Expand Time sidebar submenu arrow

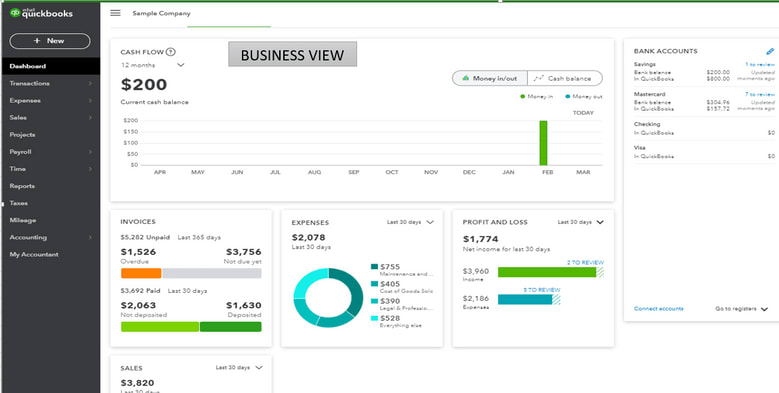[90, 169]
